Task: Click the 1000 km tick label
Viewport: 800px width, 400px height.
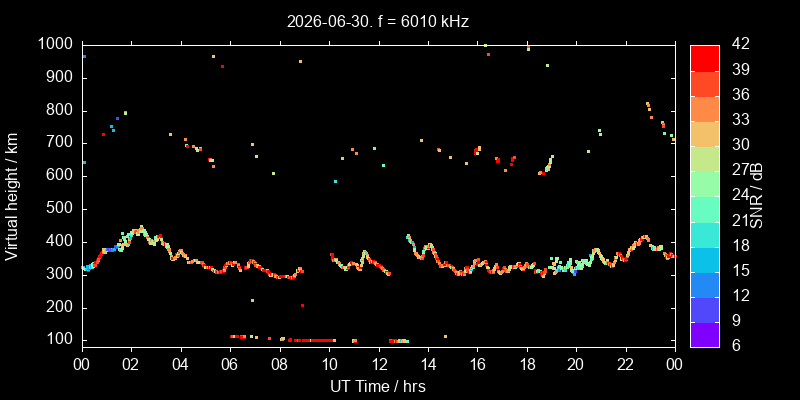Action: pos(56,45)
